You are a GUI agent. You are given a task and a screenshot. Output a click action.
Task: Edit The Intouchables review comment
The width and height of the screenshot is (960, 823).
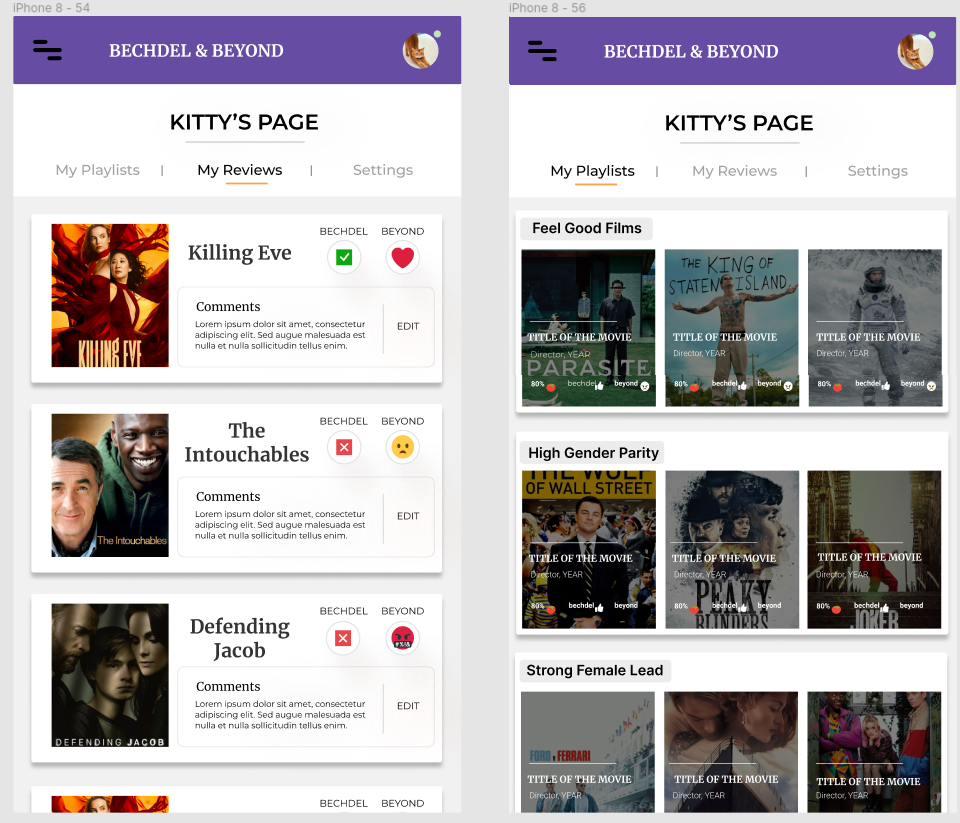coord(408,516)
